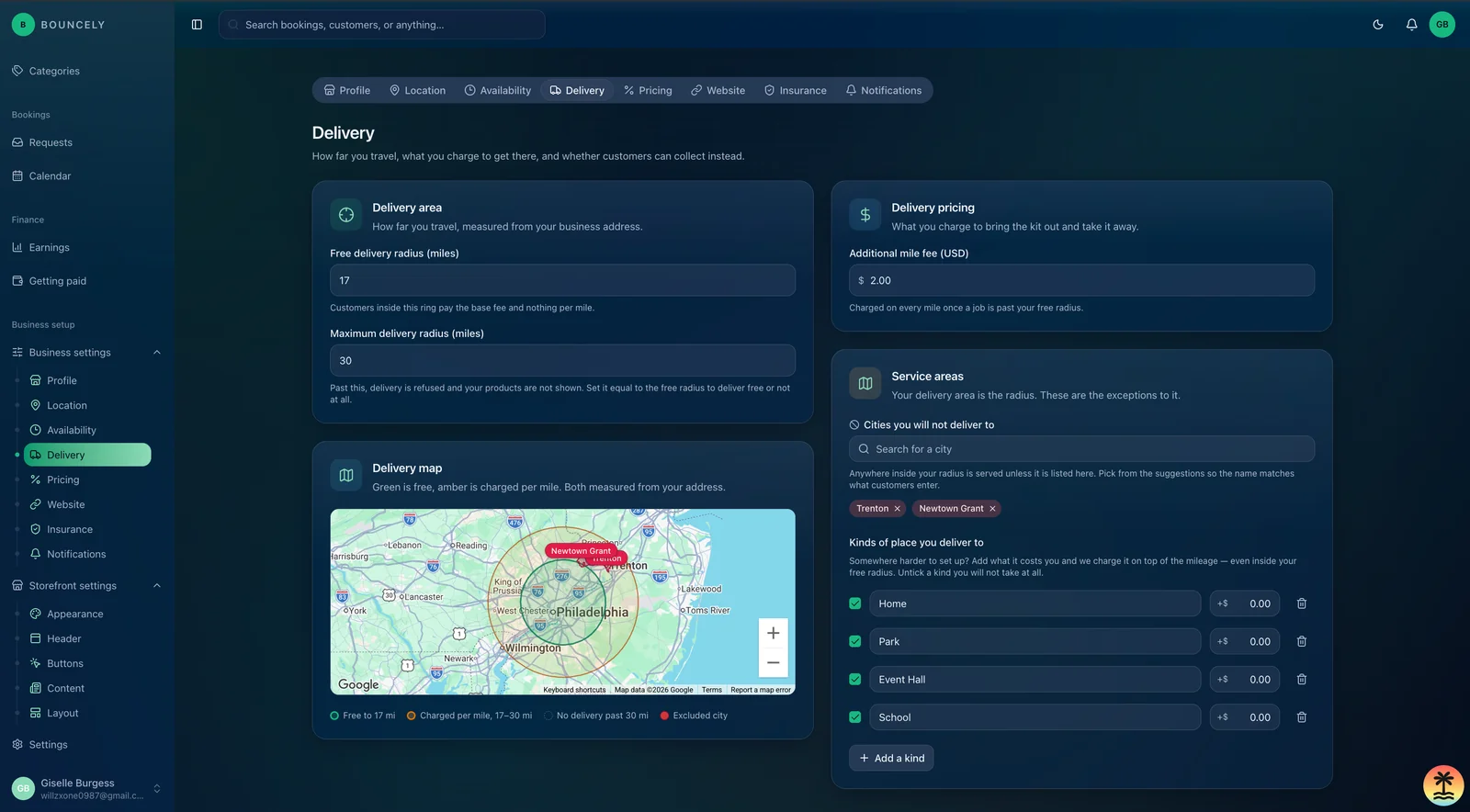Screen dimensions: 1470x812
Task: Open sidebar Pricing under Business settings
Action: pyautogui.click(x=62, y=479)
